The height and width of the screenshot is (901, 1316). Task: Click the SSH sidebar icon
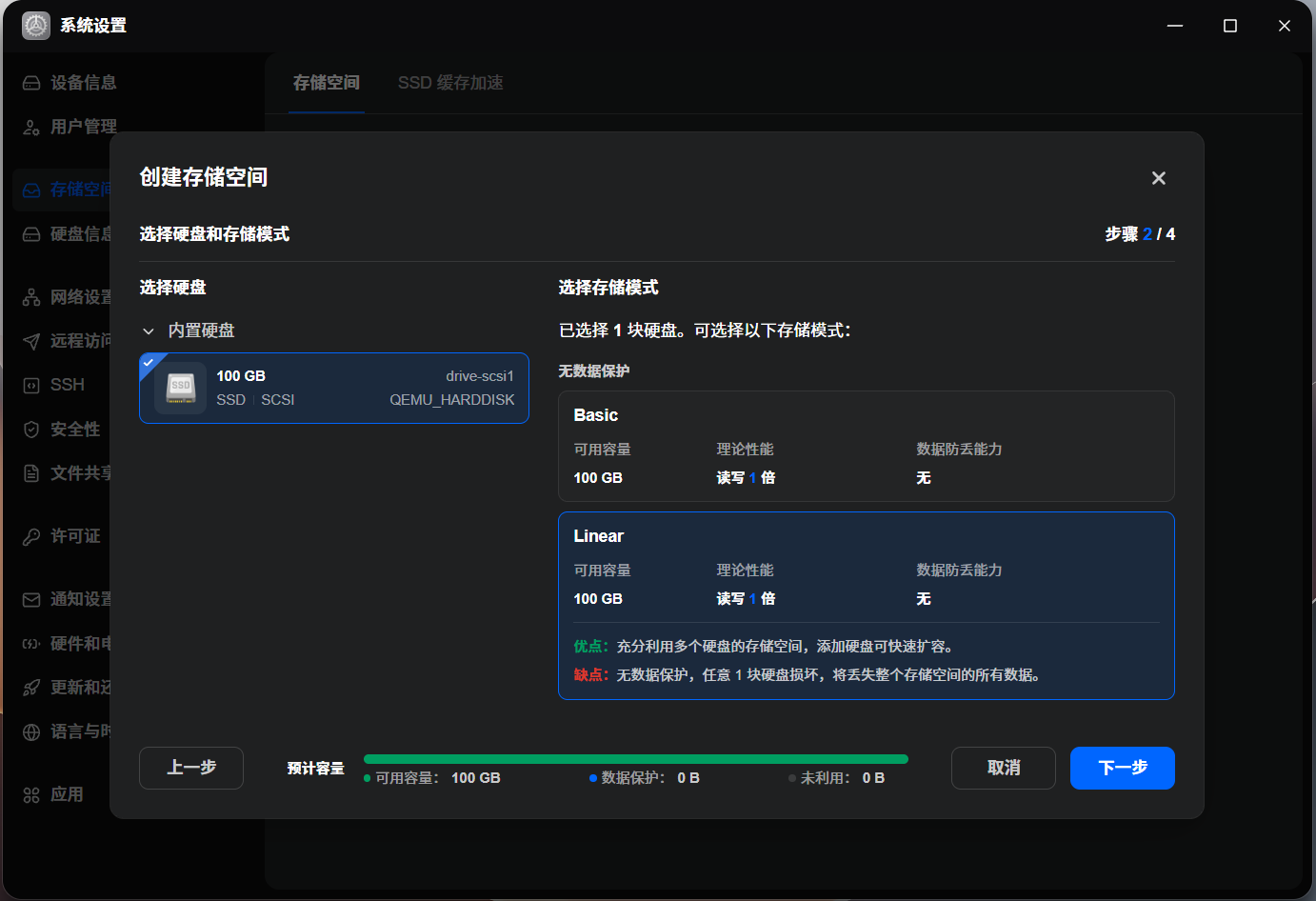(x=31, y=385)
